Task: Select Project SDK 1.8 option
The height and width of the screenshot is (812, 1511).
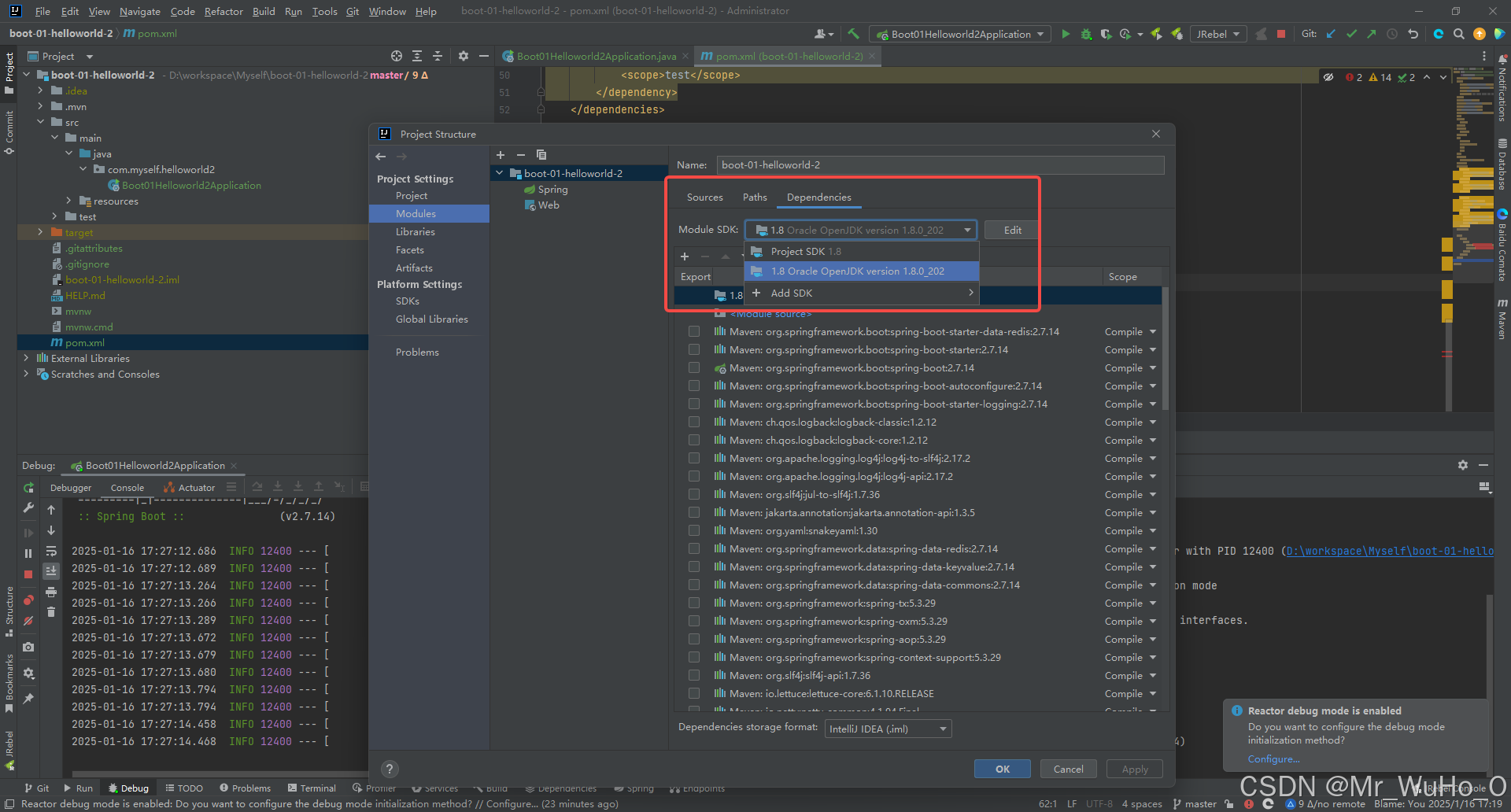Action: tap(861, 251)
